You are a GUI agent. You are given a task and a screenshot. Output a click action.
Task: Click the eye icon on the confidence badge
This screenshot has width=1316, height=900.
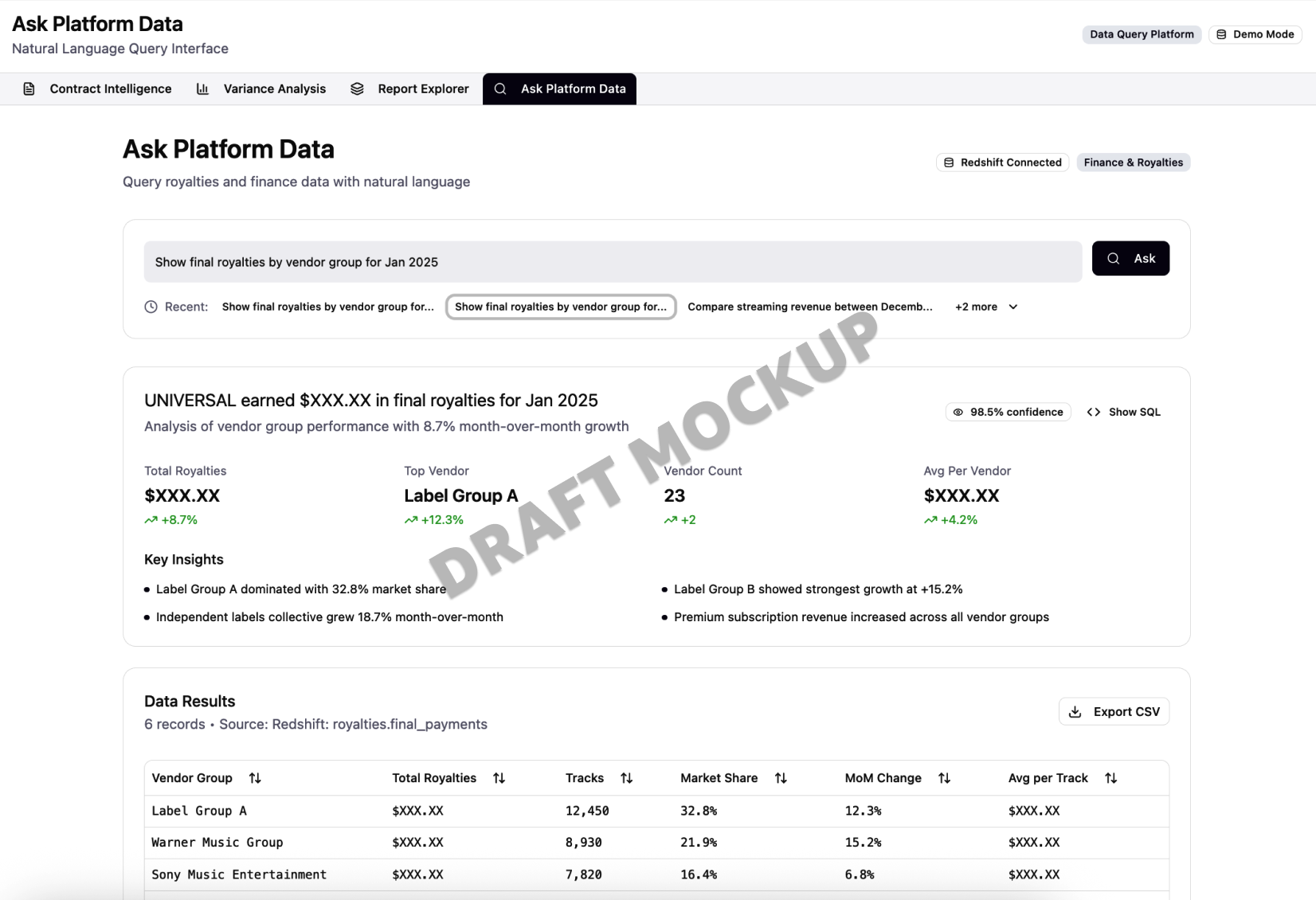pos(958,412)
